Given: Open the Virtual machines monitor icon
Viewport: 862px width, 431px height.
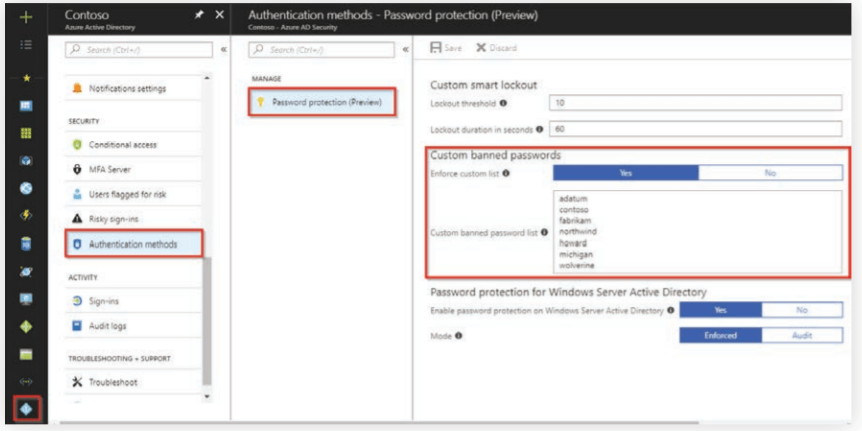Looking at the screenshot, I should 26,299.
